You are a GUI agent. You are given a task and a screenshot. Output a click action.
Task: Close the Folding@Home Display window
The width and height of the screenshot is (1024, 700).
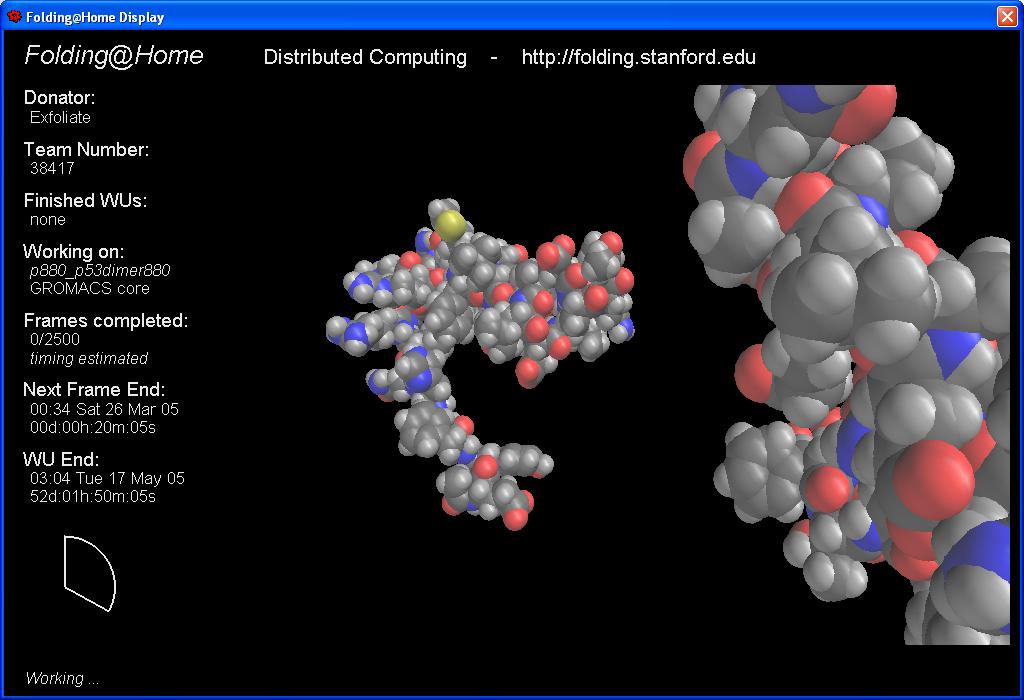coord(1006,16)
